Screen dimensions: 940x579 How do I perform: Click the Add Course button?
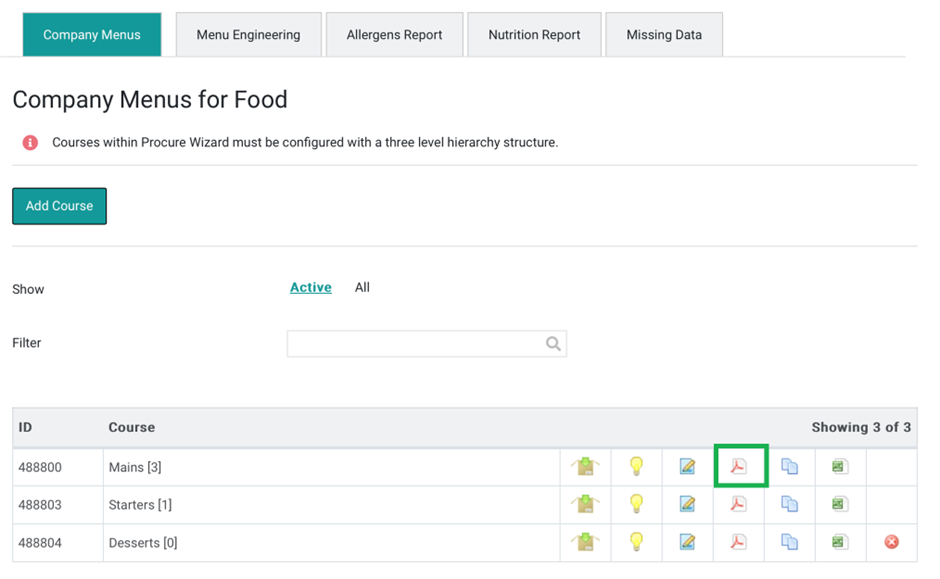pos(59,206)
